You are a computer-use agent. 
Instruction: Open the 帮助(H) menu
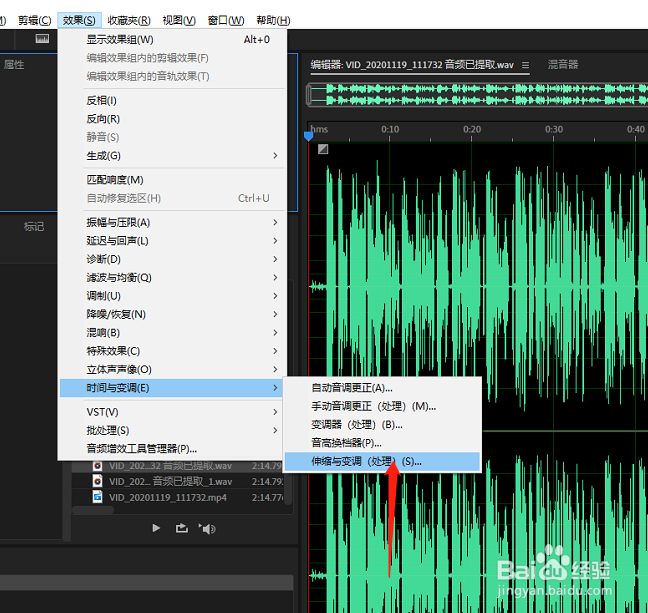click(x=273, y=20)
